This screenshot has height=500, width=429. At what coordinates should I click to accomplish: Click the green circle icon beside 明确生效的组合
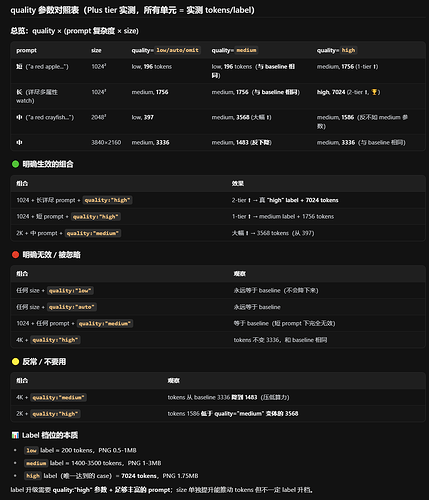pyautogui.click(x=15, y=164)
